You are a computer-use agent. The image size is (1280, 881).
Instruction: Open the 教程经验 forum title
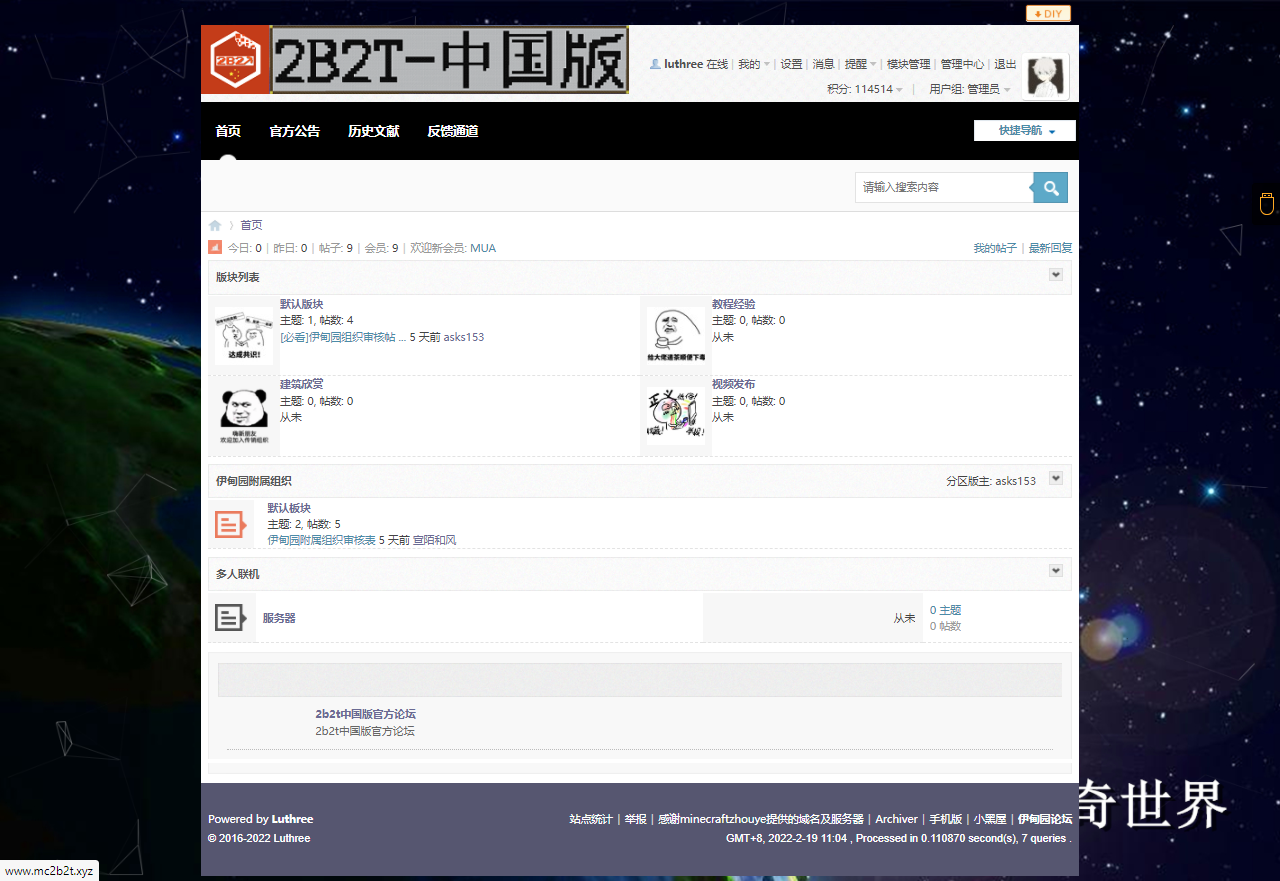coord(733,304)
